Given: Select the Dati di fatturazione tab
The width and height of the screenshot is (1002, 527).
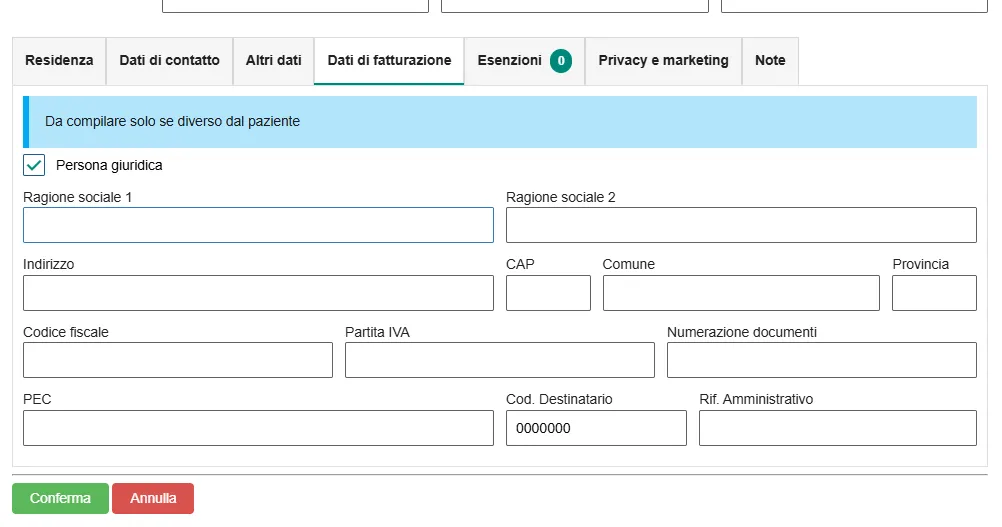Looking at the screenshot, I should [x=389, y=61].
